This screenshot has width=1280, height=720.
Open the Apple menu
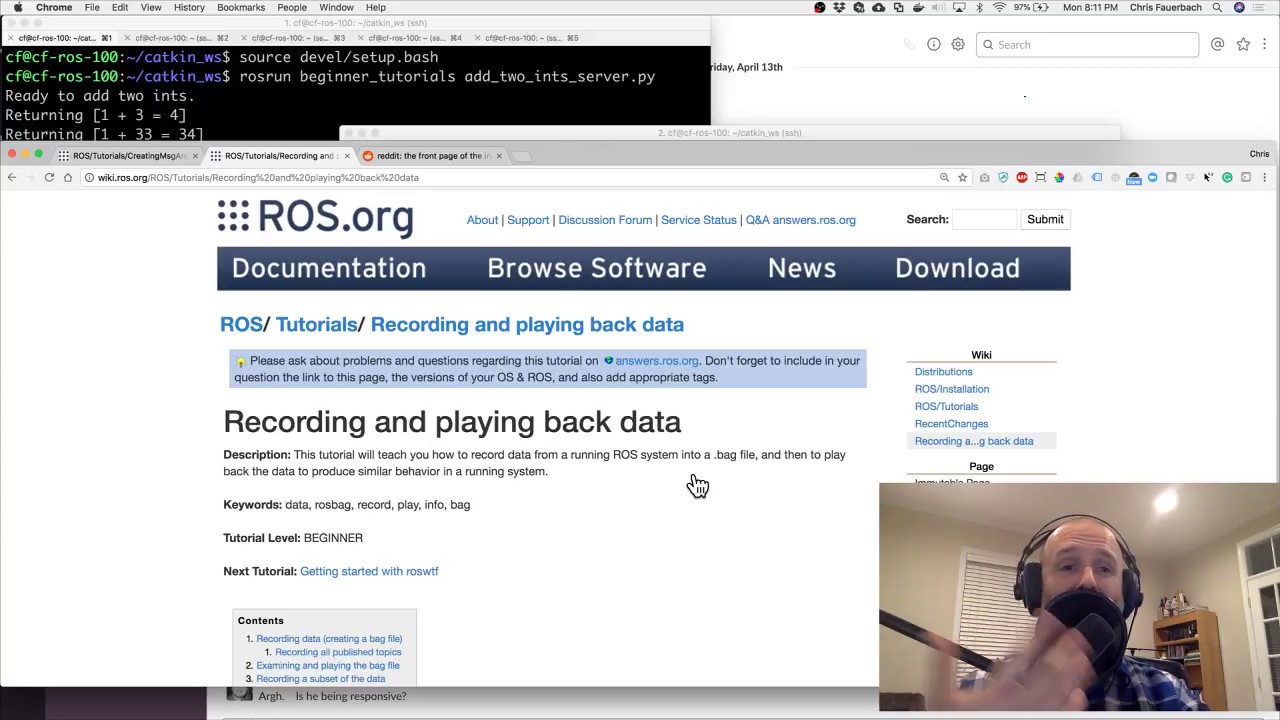coord(18,7)
